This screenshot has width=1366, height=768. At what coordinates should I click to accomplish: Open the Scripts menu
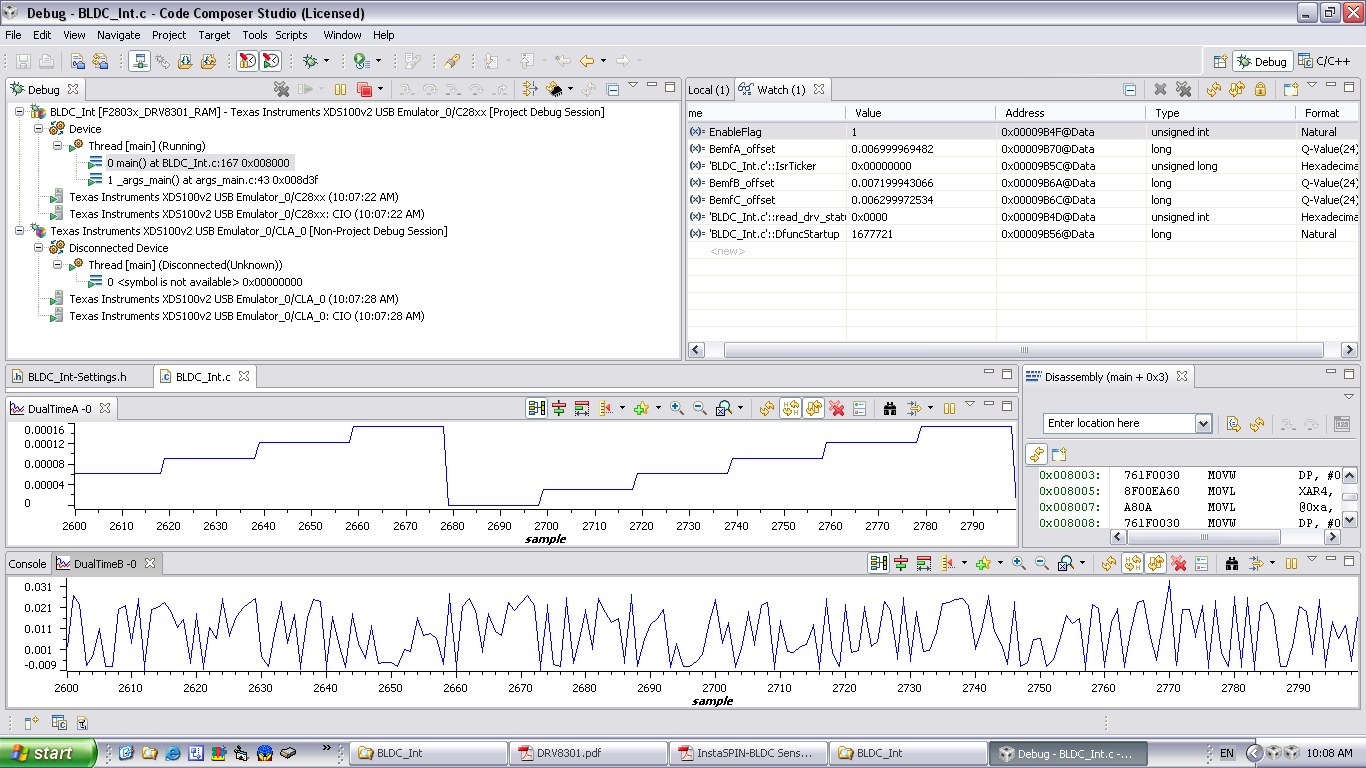pyautogui.click(x=291, y=35)
